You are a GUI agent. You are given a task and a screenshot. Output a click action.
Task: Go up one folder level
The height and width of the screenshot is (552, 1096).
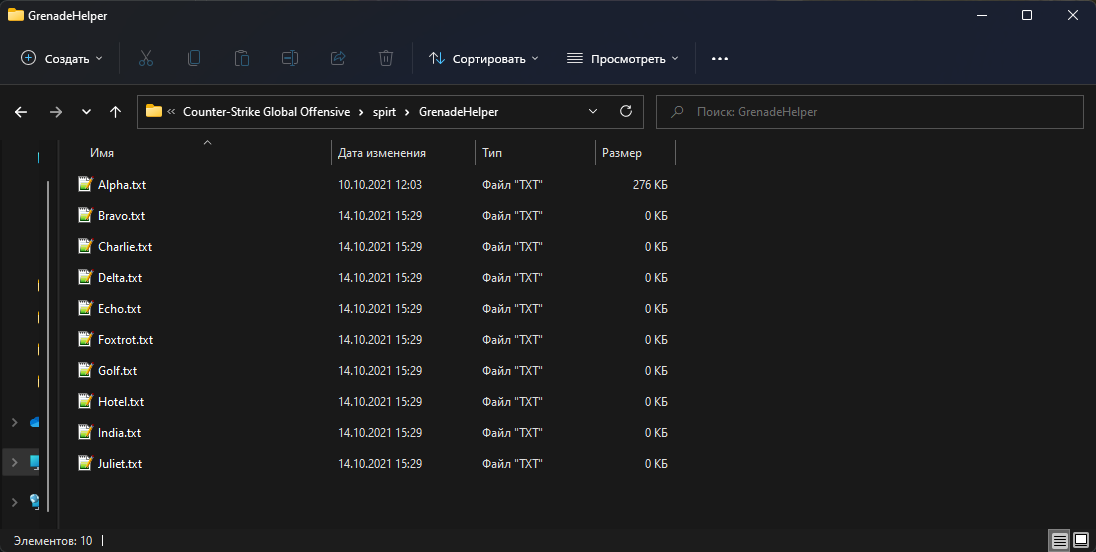(x=116, y=112)
